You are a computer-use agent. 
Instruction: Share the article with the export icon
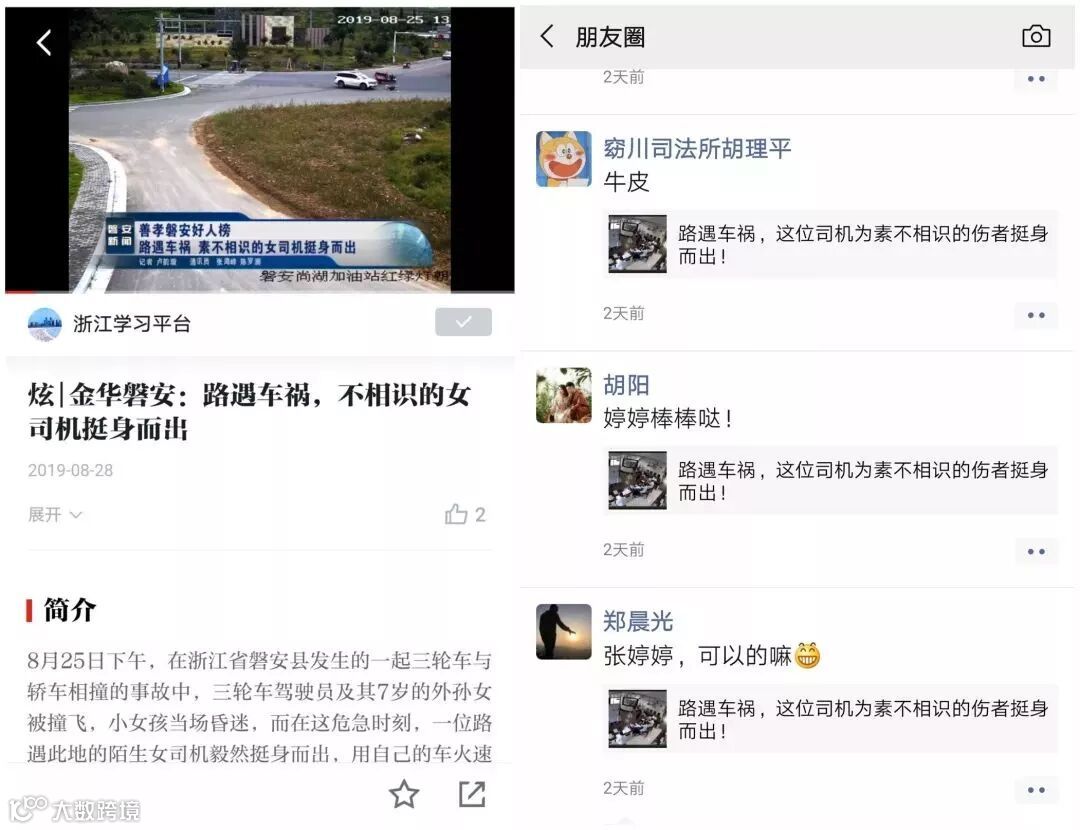click(472, 794)
